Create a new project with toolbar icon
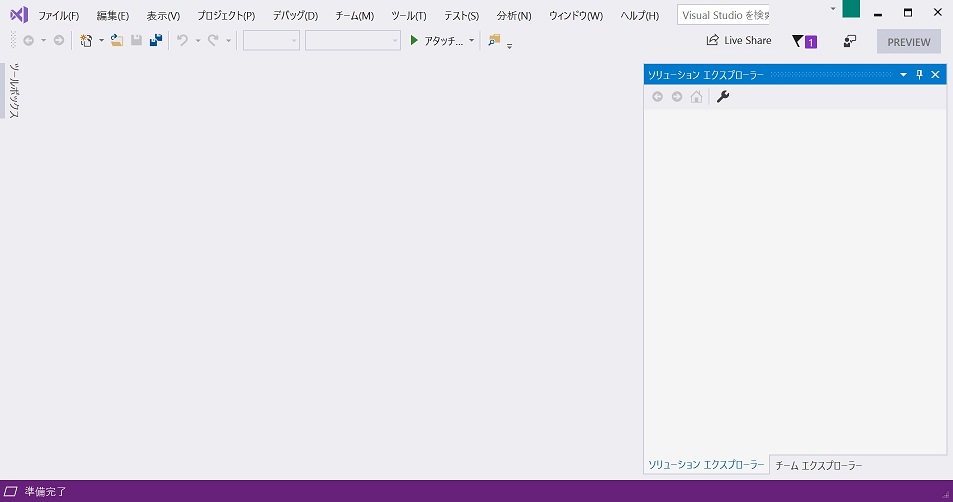Viewport: 953px width, 502px height. 86,41
